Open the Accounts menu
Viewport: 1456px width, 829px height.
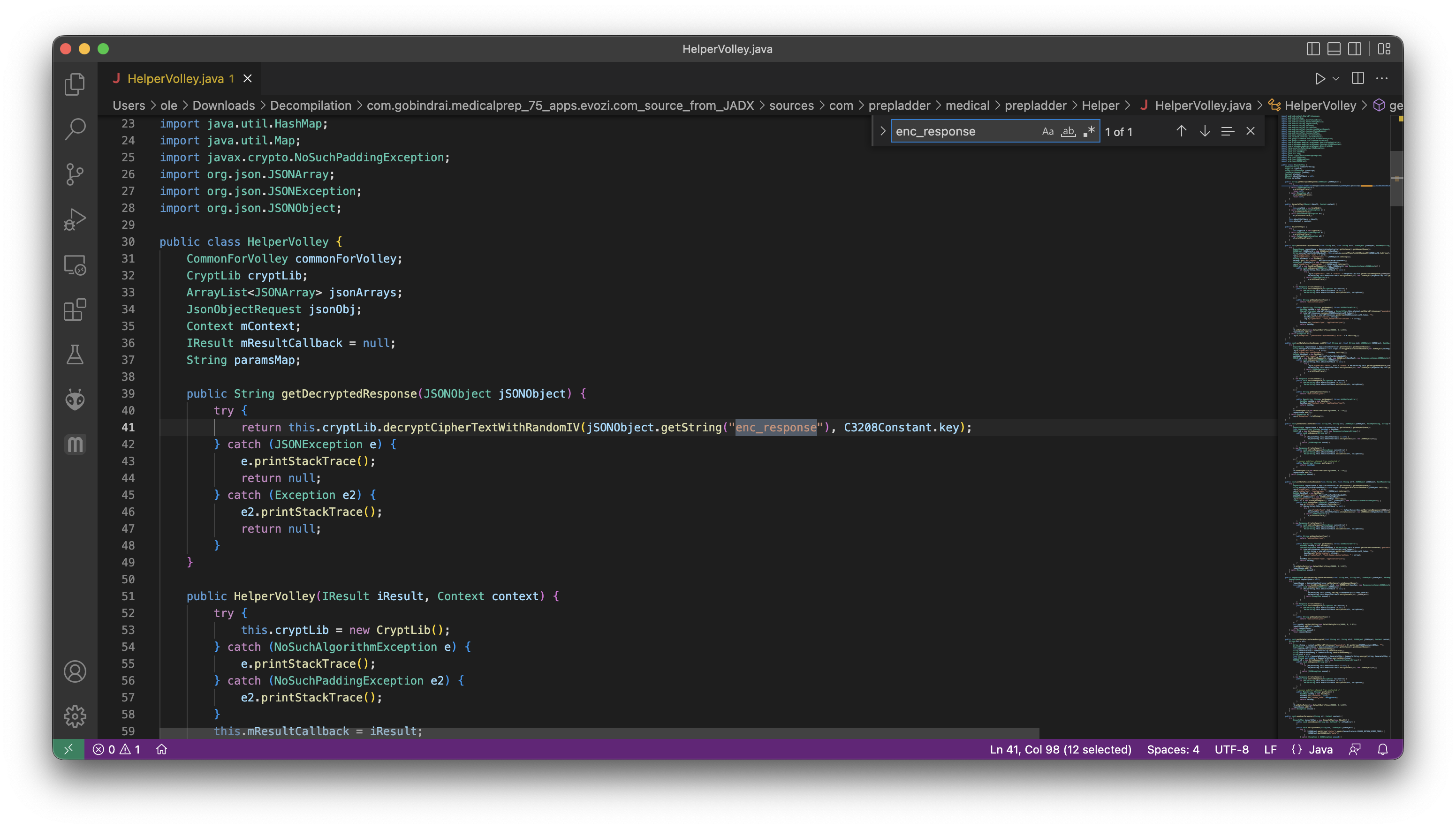(x=75, y=671)
